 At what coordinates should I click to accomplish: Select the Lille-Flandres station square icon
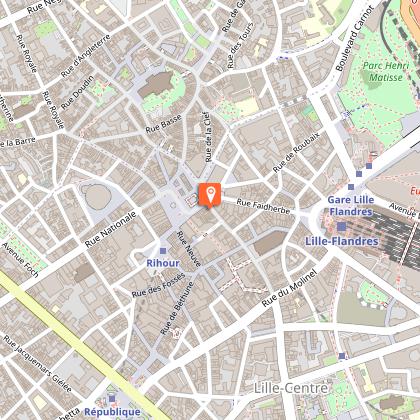pos(341,227)
